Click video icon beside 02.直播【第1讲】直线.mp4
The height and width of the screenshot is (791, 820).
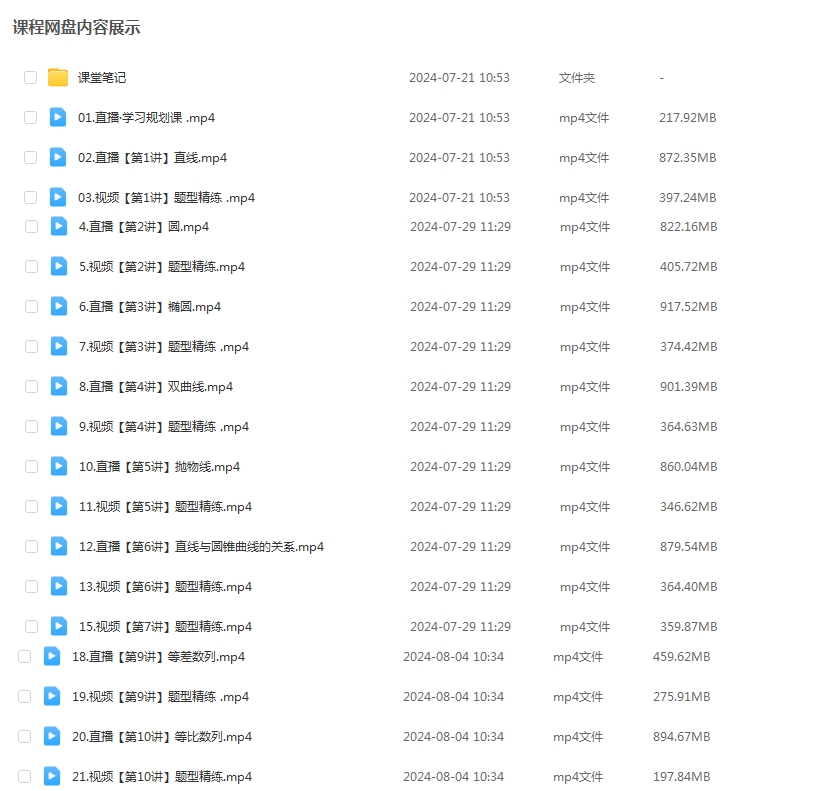58,157
